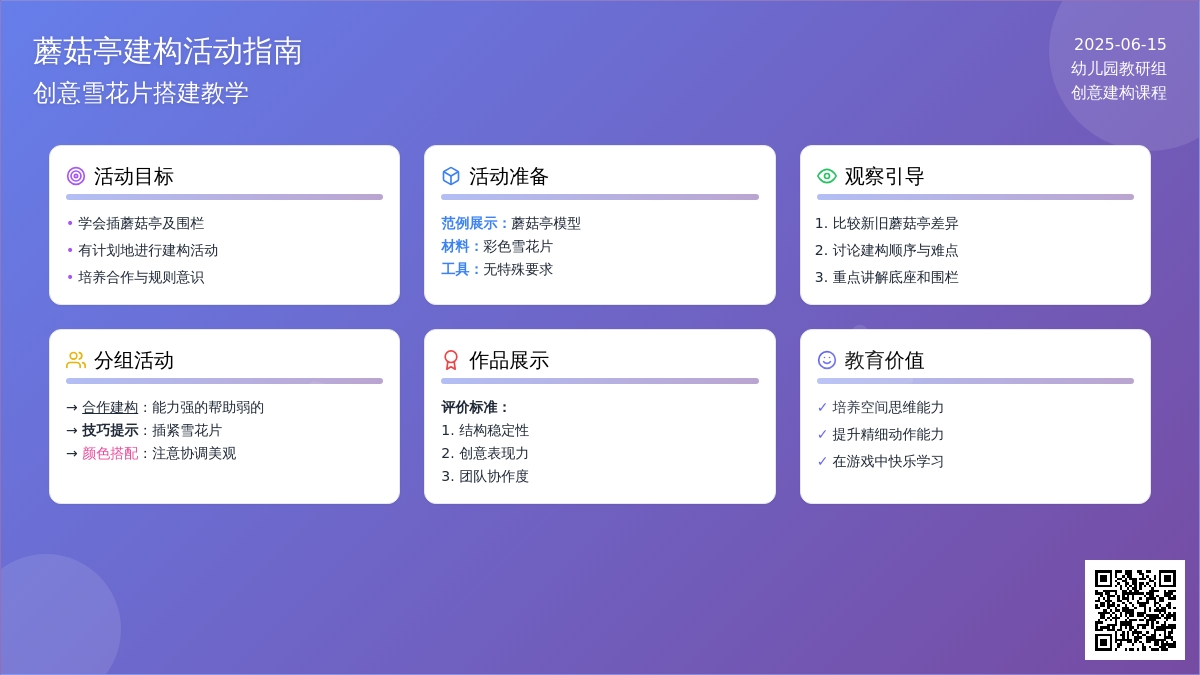Click the text 插紧雪花片
Image resolution: width=1200 pixels, height=675 pixels.
(x=187, y=430)
